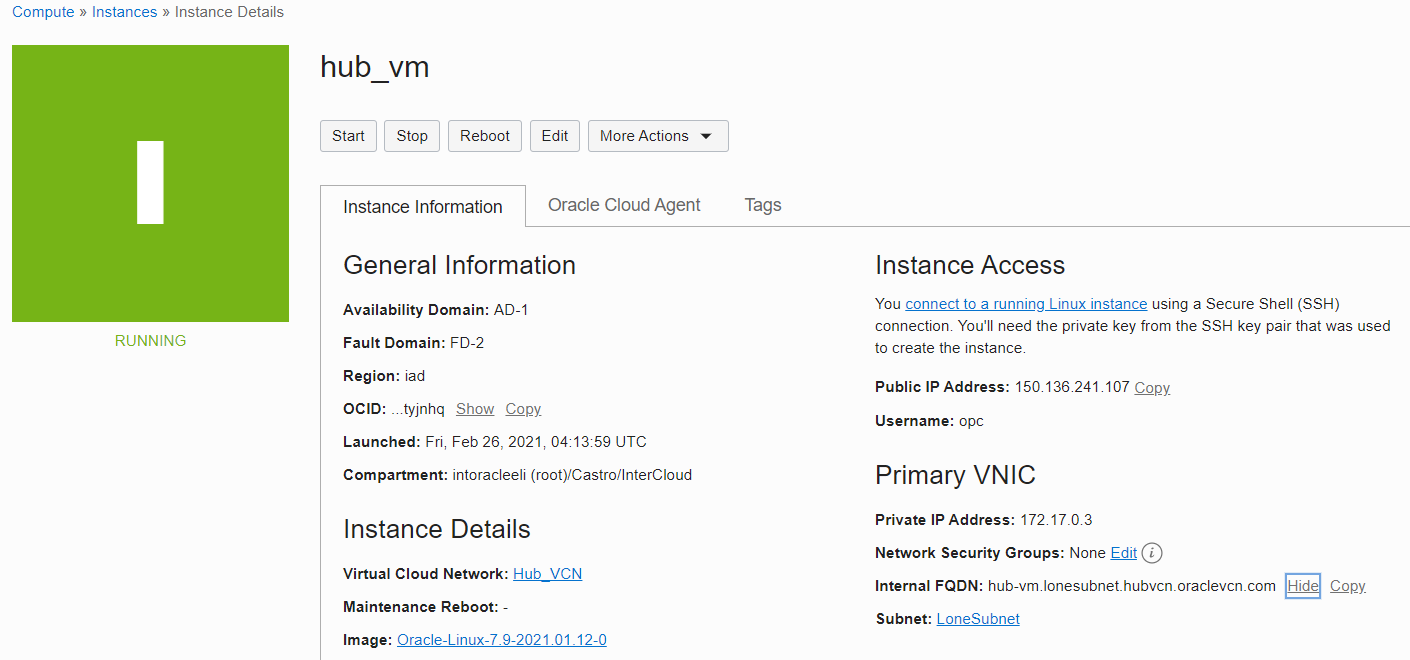The width and height of the screenshot is (1410, 660).
Task: Edit the Network Security Groups
Action: [x=1123, y=553]
